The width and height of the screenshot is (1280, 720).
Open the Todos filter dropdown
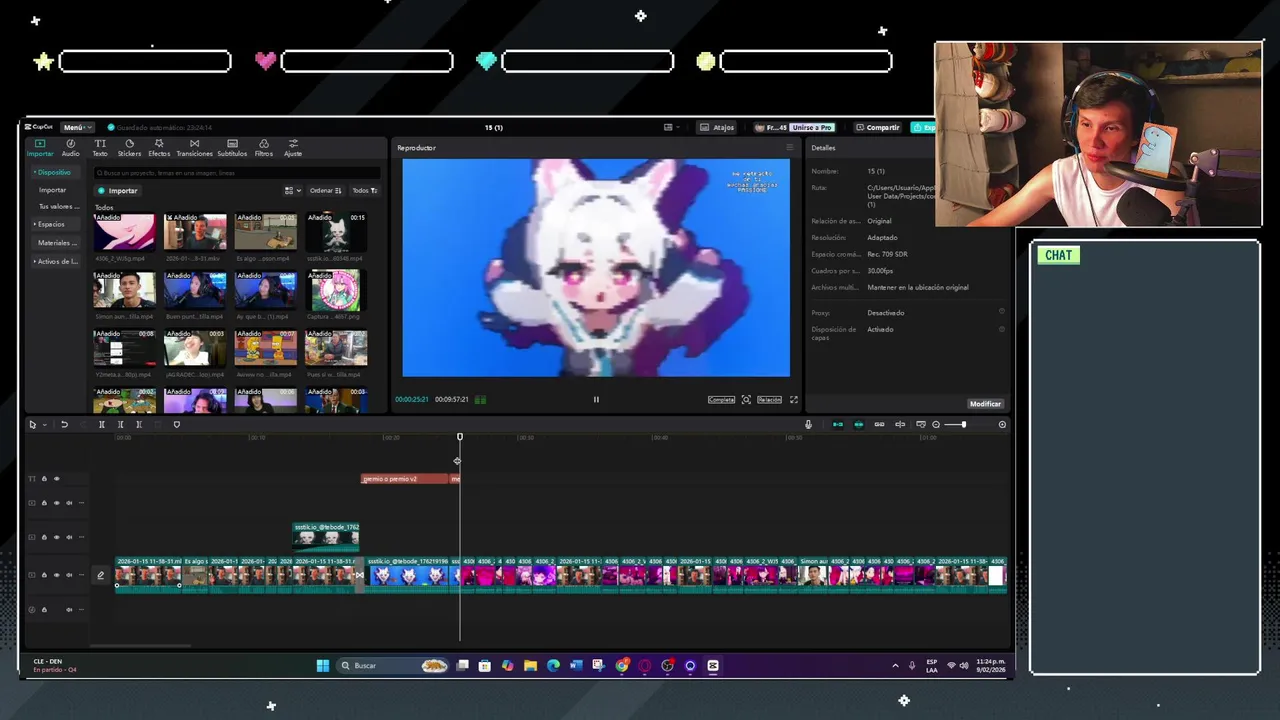[365, 190]
